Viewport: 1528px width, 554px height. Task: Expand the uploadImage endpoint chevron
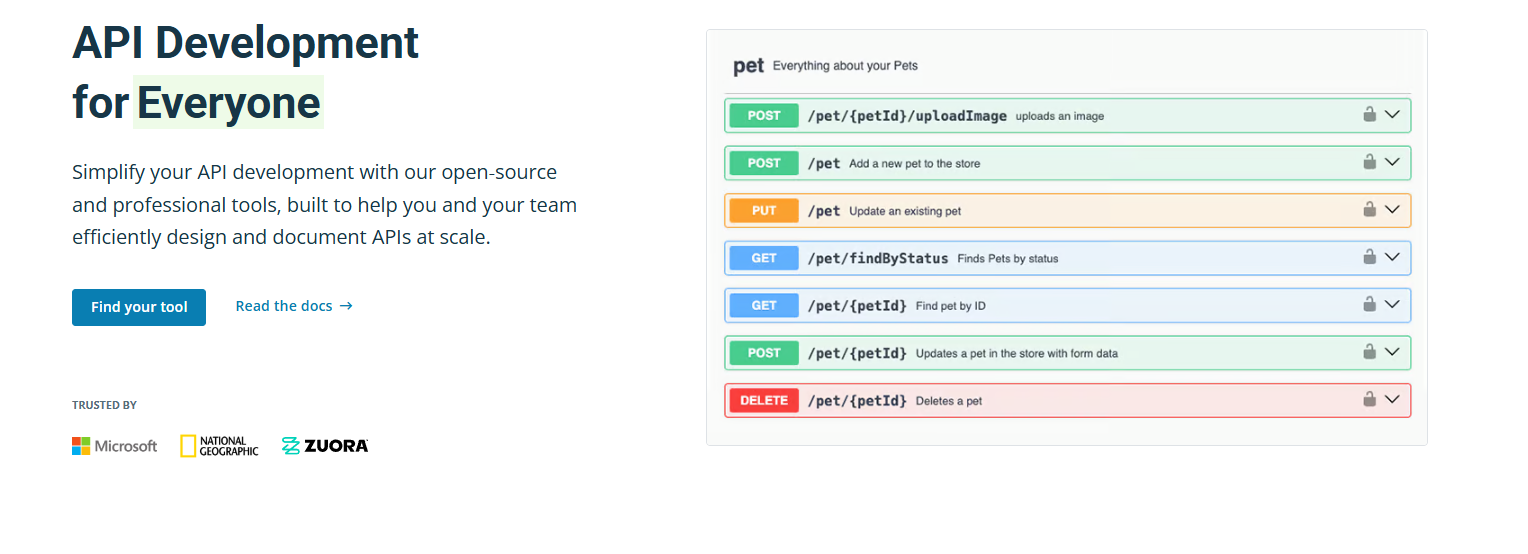(1392, 114)
